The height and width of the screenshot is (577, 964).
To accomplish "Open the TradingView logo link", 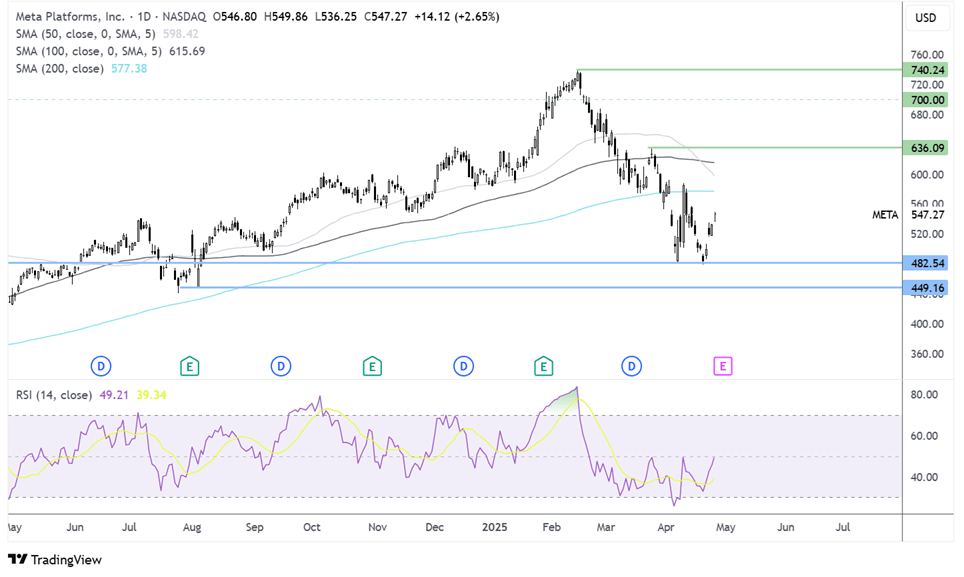I will click(55, 560).
